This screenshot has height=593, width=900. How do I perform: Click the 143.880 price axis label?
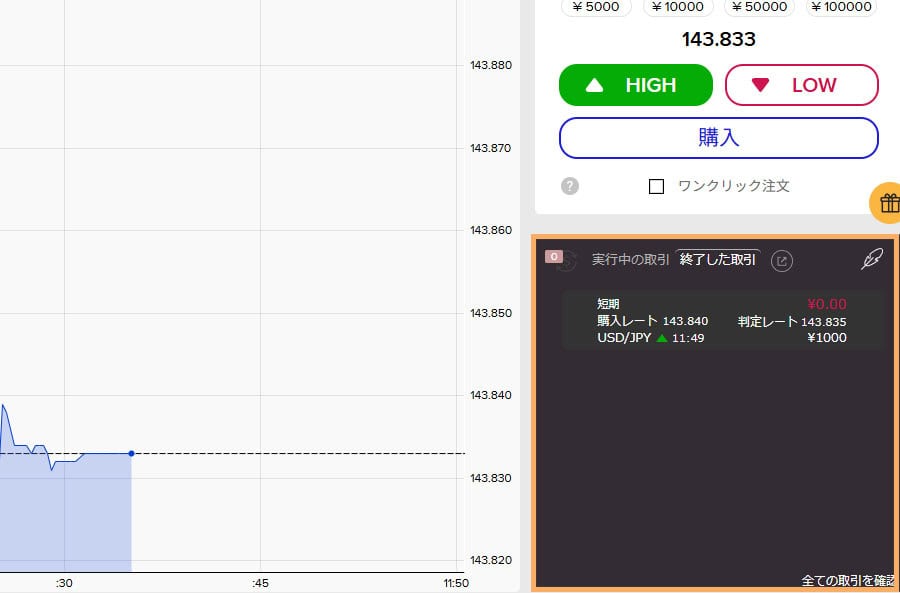pos(491,65)
